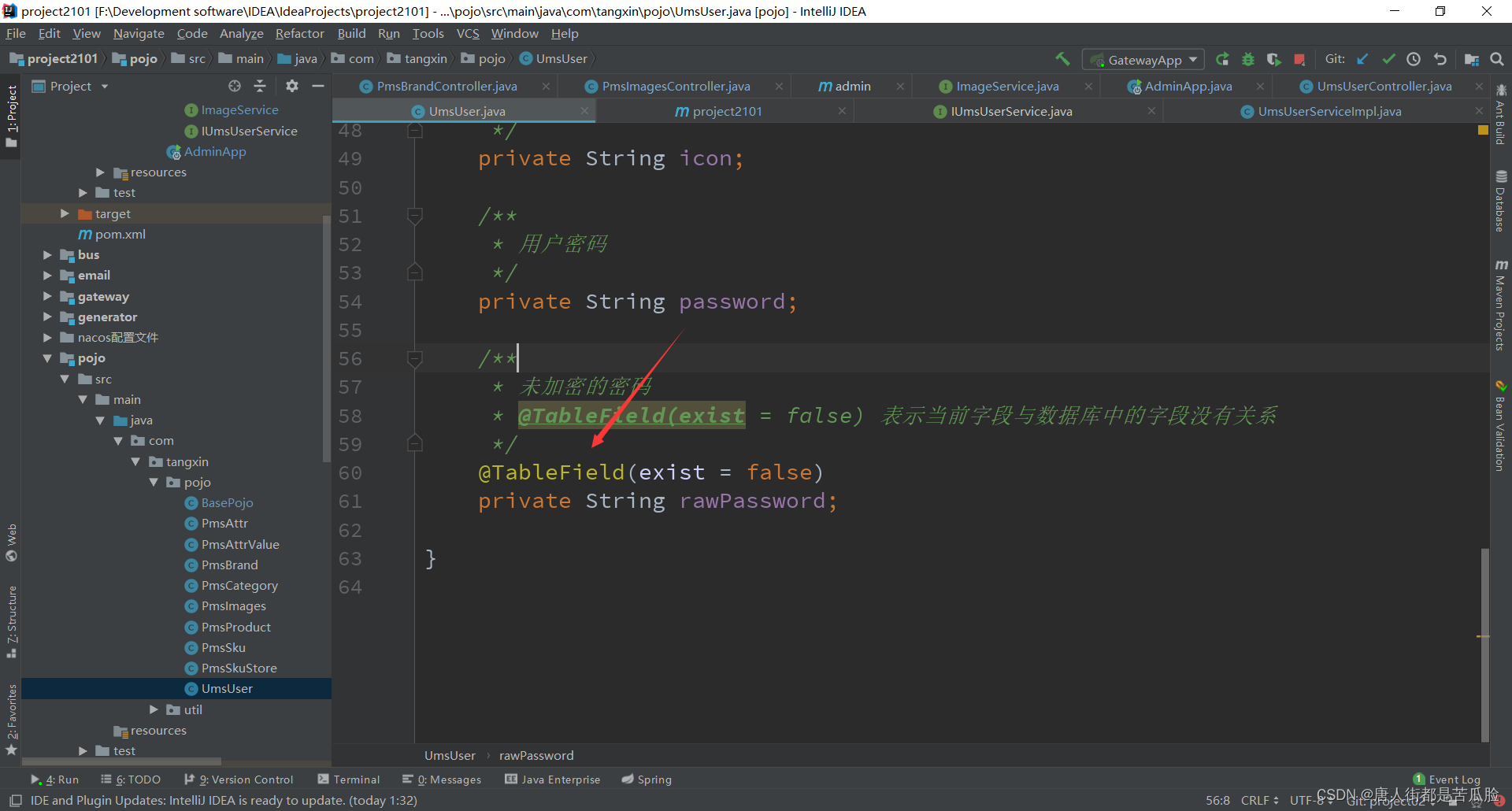Toggle the Ant Build tool window
1512x811 pixels.
[1501, 114]
